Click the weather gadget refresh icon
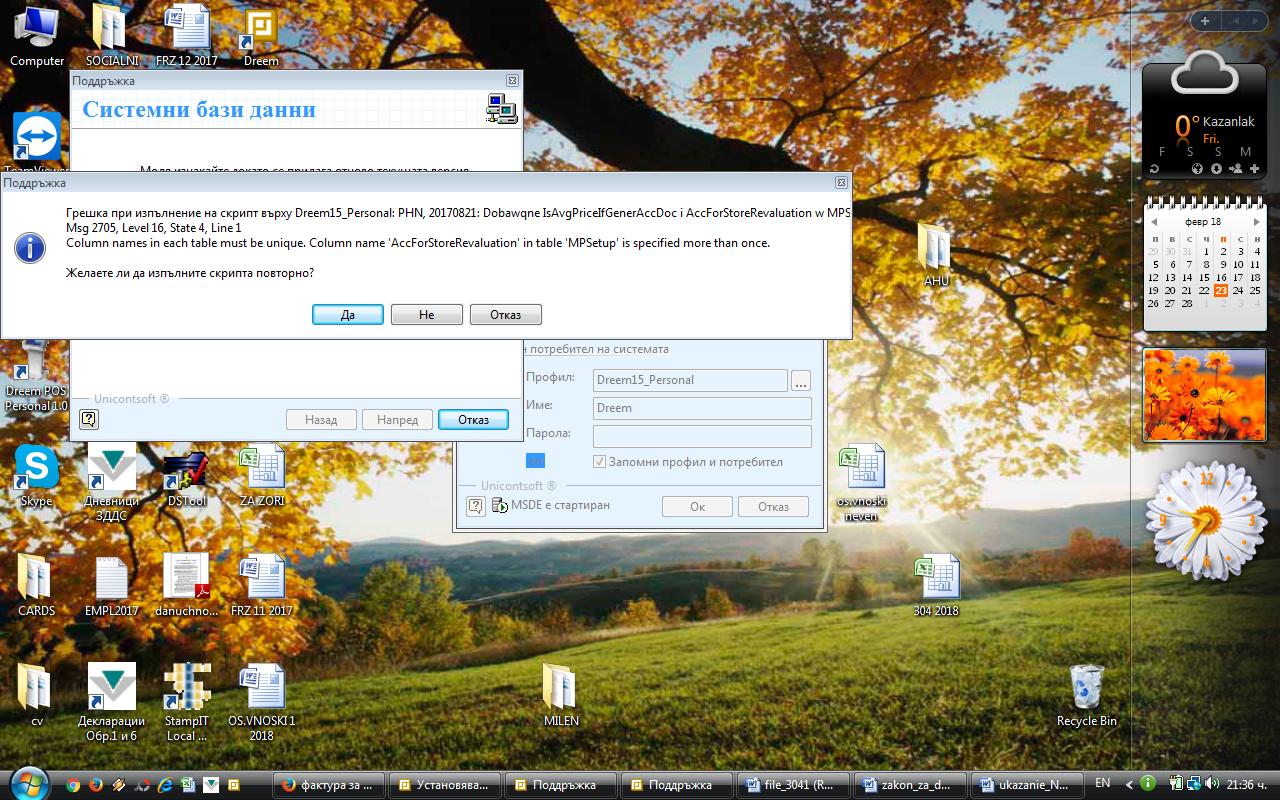This screenshot has height=800, width=1280. (1155, 169)
